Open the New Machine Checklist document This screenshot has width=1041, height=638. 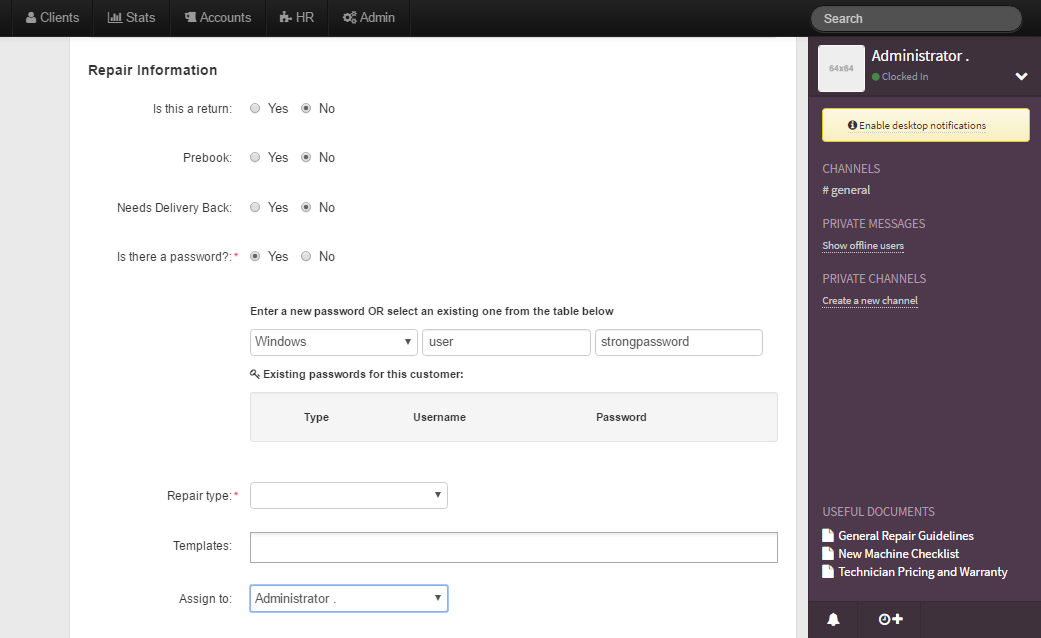[x=898, y=554]
